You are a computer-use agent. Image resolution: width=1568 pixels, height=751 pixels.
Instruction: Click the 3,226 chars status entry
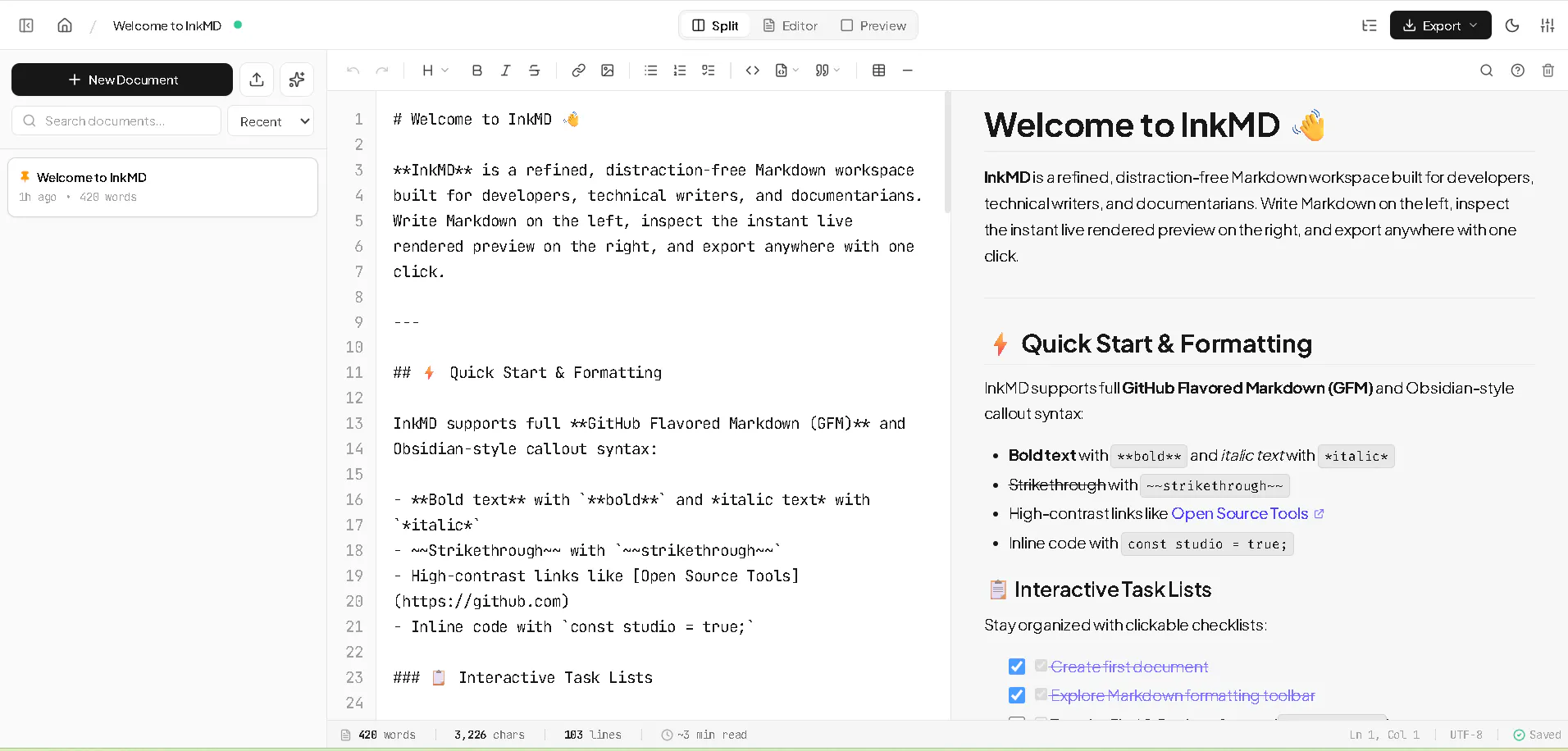pyautogui.click(x=490, y=735)
